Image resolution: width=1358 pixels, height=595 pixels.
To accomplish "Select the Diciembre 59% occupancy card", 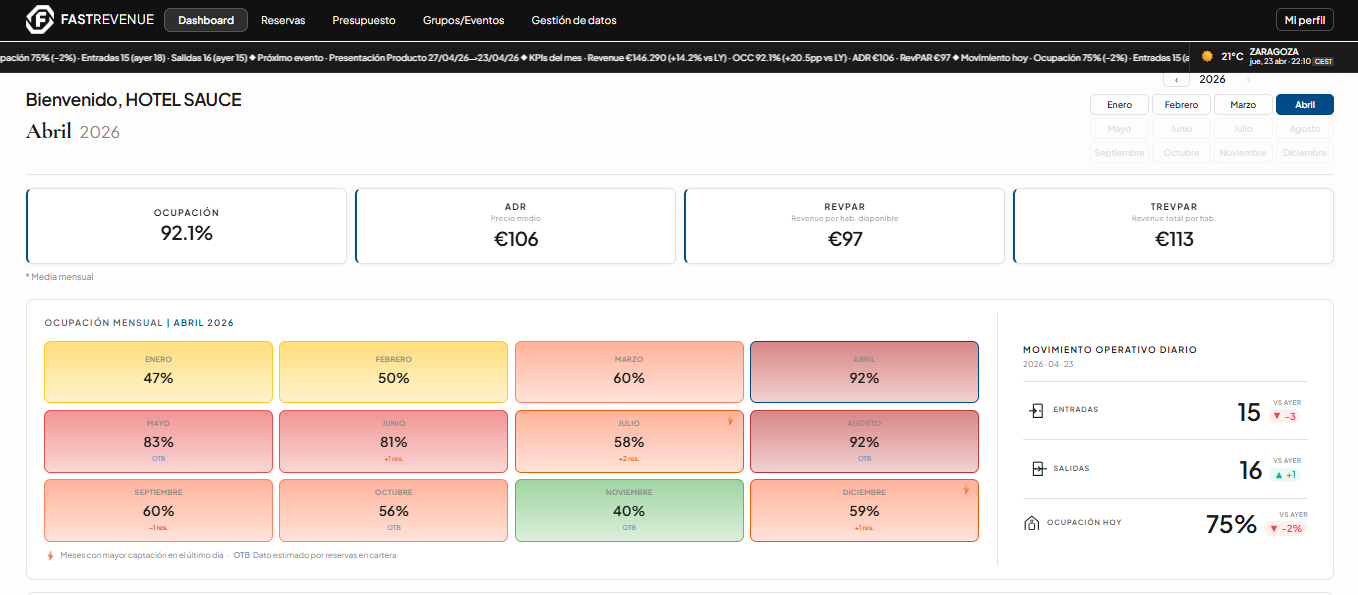I will coord(864,510).
